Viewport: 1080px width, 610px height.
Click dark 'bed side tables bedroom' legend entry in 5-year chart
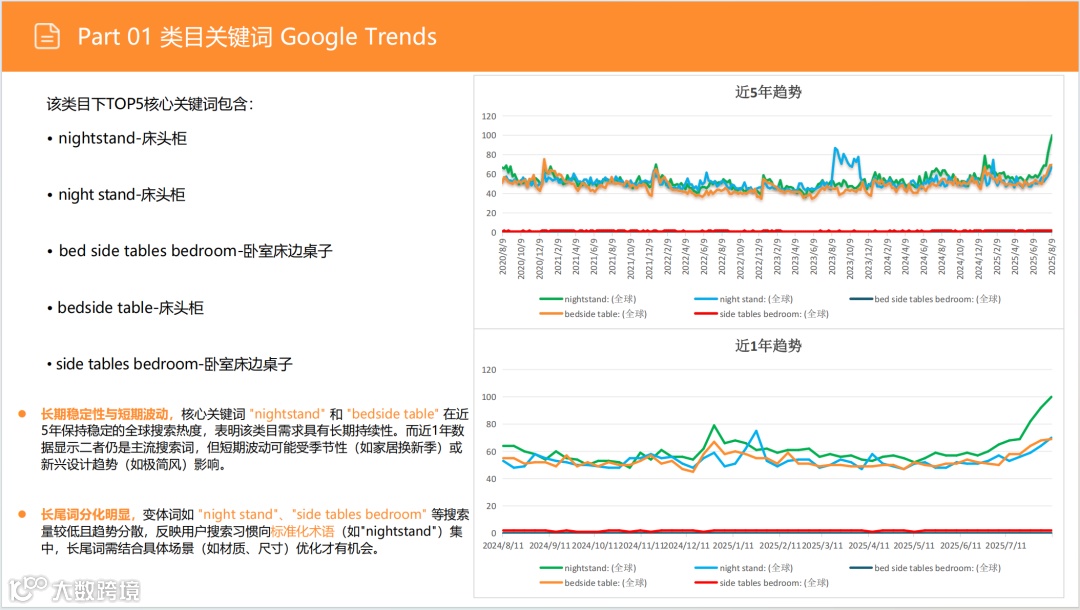(925, 299)
